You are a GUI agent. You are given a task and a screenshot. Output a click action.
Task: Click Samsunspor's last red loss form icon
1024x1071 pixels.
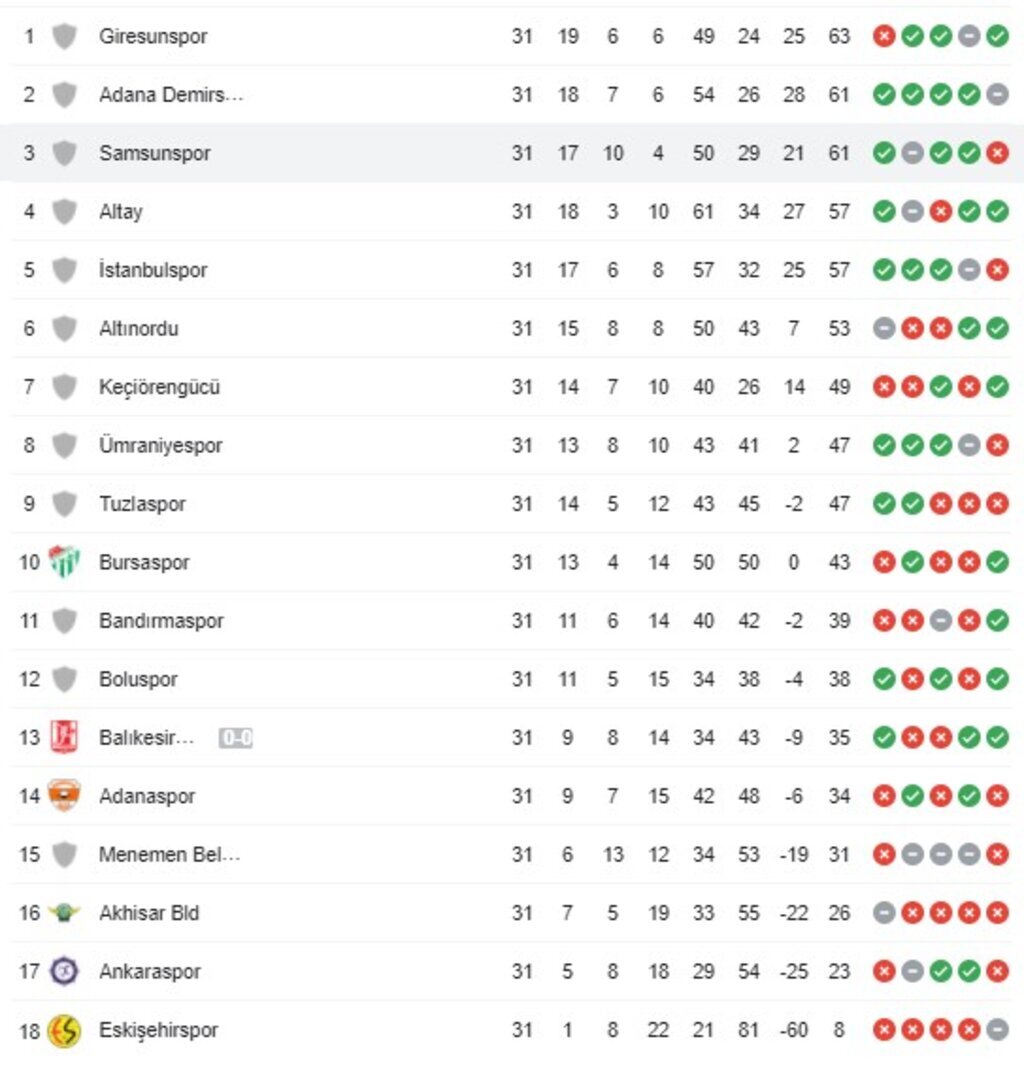[x=997, y=153]
